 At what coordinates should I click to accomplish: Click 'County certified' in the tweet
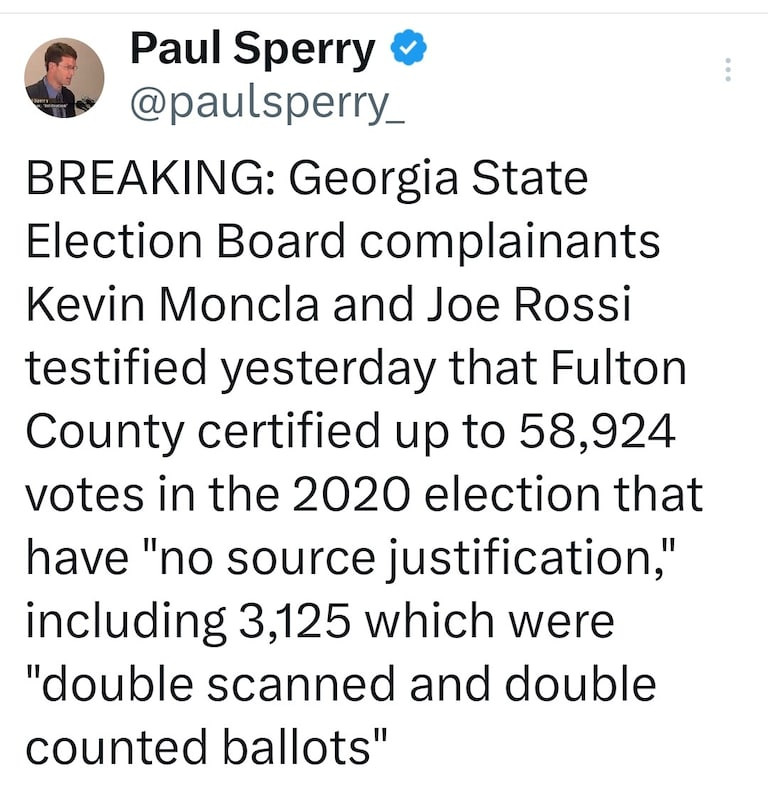pos(204,432)
